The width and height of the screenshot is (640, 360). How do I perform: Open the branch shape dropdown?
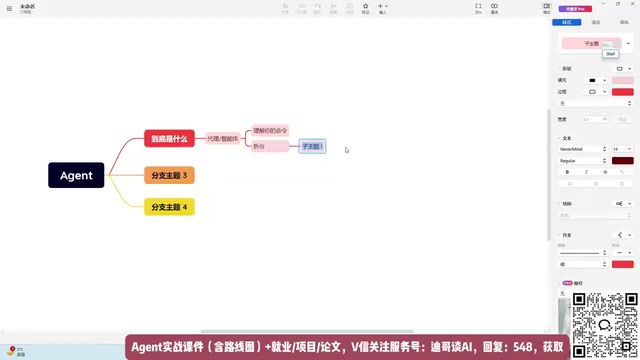point(624,235)
